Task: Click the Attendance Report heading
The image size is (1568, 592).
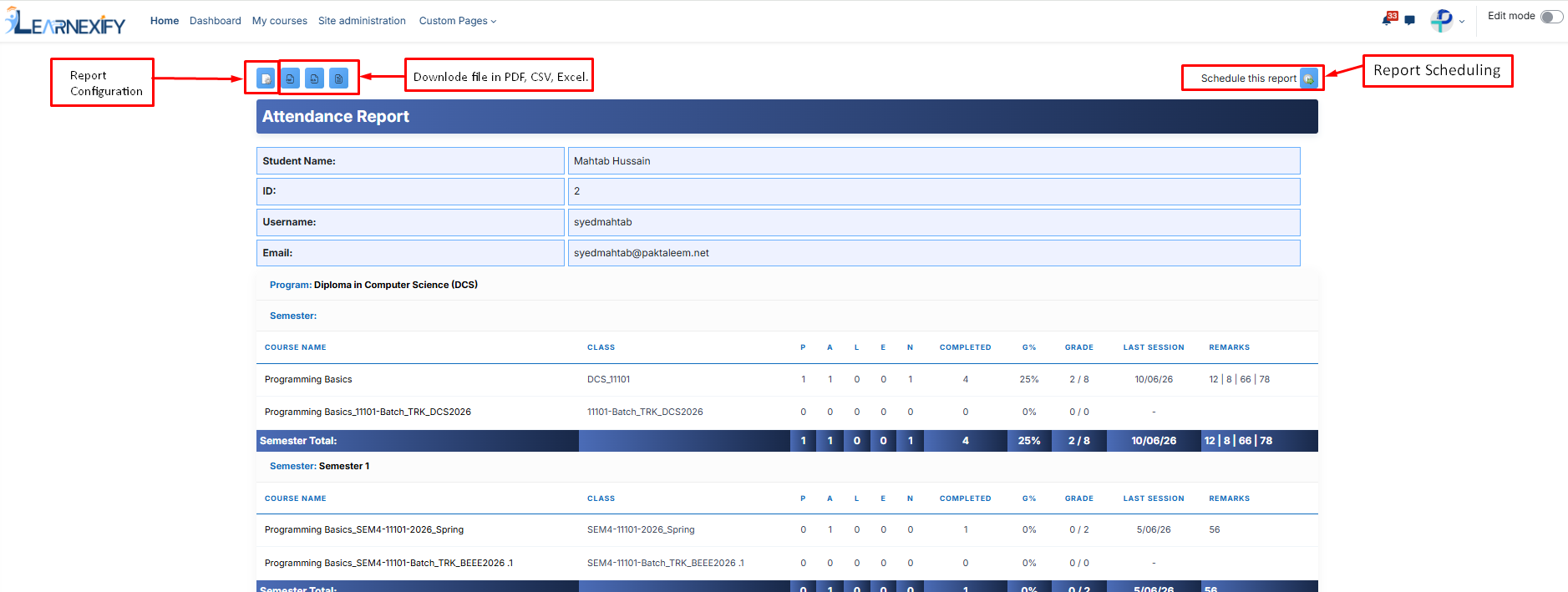Action: coord(336,117)
